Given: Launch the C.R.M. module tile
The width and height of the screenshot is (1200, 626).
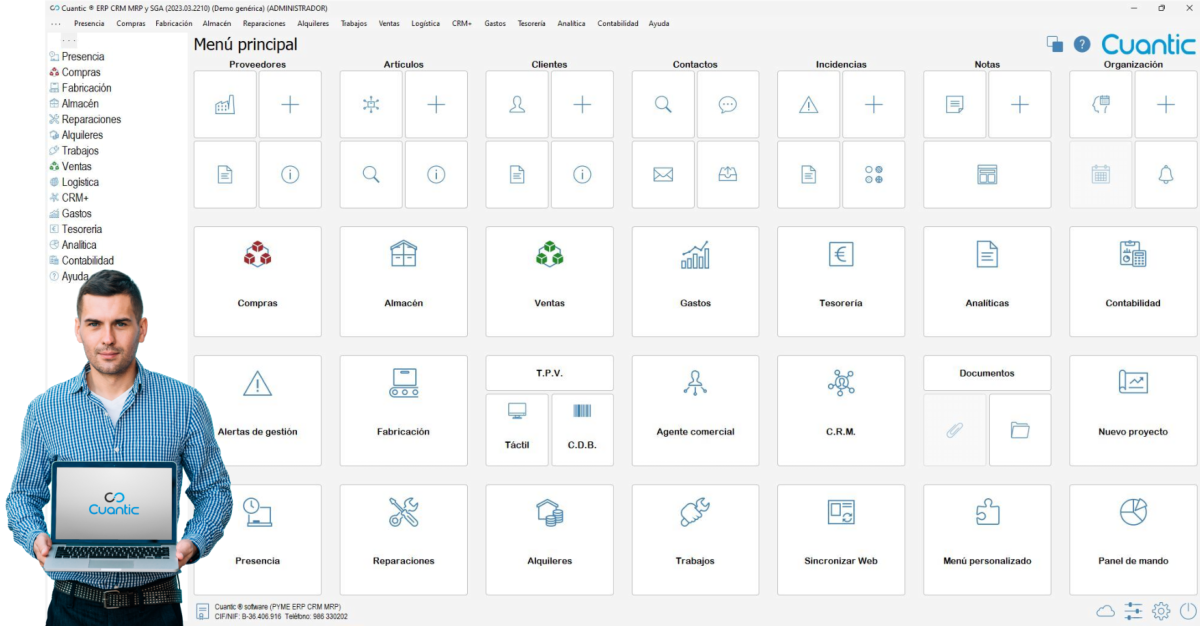Looking at the screenshot, I should [840, 410].
